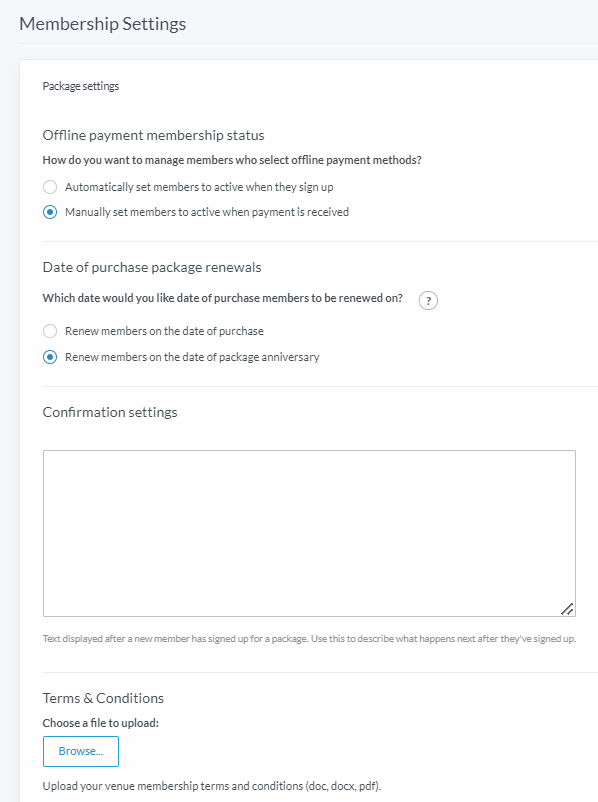
Task: Click the Choose a file to upload label
Action: pos(101,723)
